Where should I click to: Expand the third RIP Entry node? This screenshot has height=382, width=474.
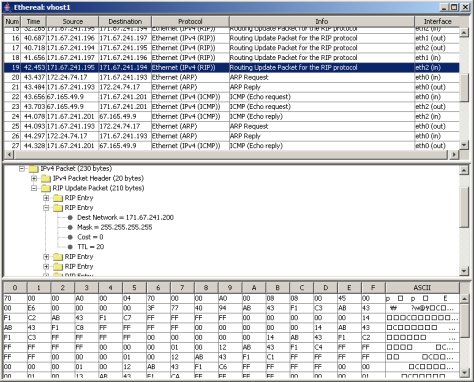coord(46,257)
